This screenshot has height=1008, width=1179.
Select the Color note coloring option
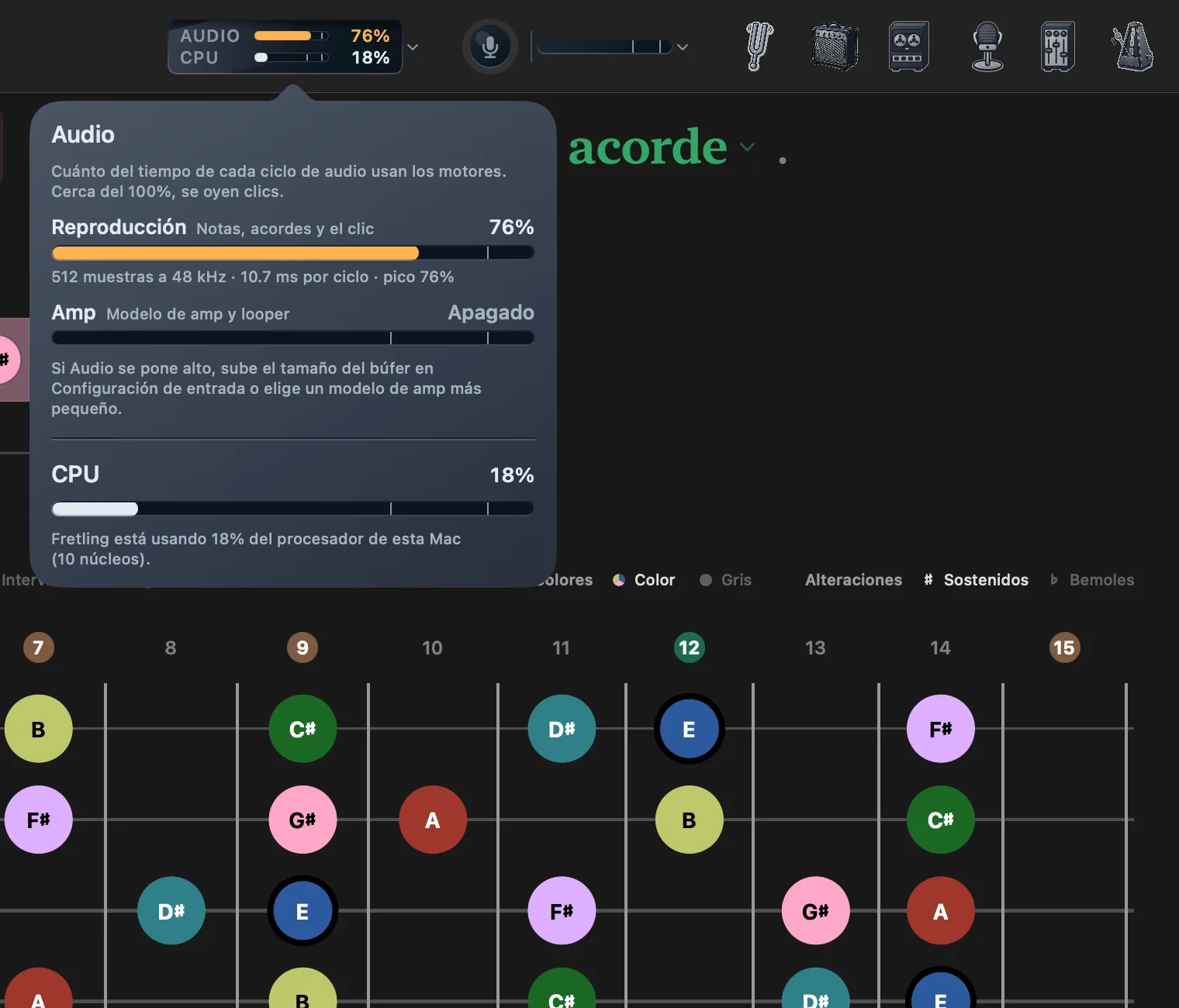[644, 580]
